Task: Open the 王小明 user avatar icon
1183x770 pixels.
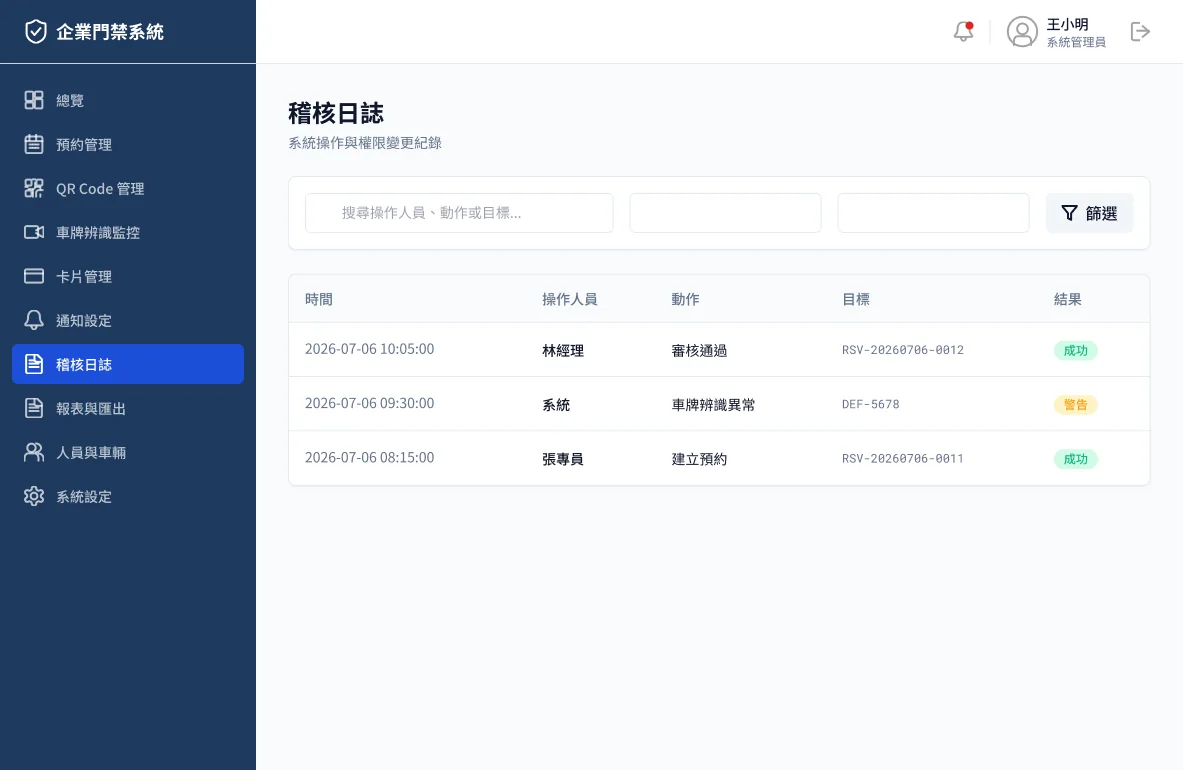Action: pos(1022,32)
